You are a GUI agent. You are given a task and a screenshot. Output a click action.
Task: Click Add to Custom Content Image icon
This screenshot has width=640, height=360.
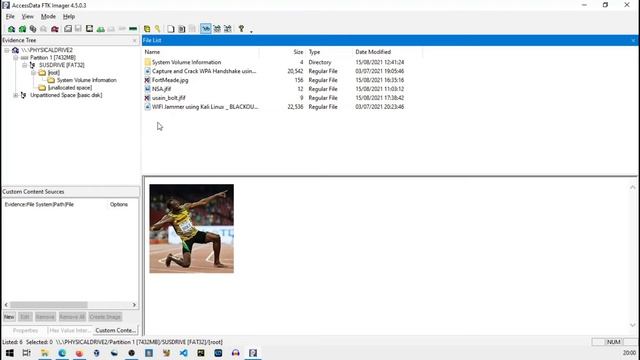pyautogui.click(x=100, y=29)
